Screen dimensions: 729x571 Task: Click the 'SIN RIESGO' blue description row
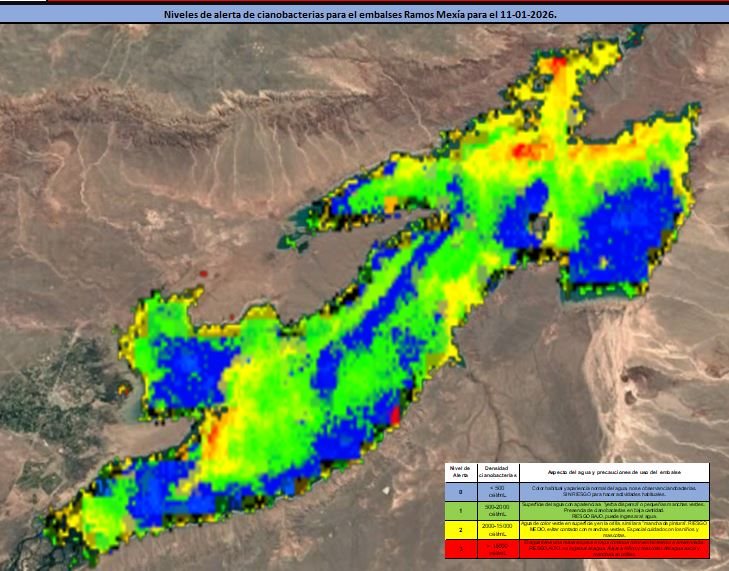pos(613,491)
